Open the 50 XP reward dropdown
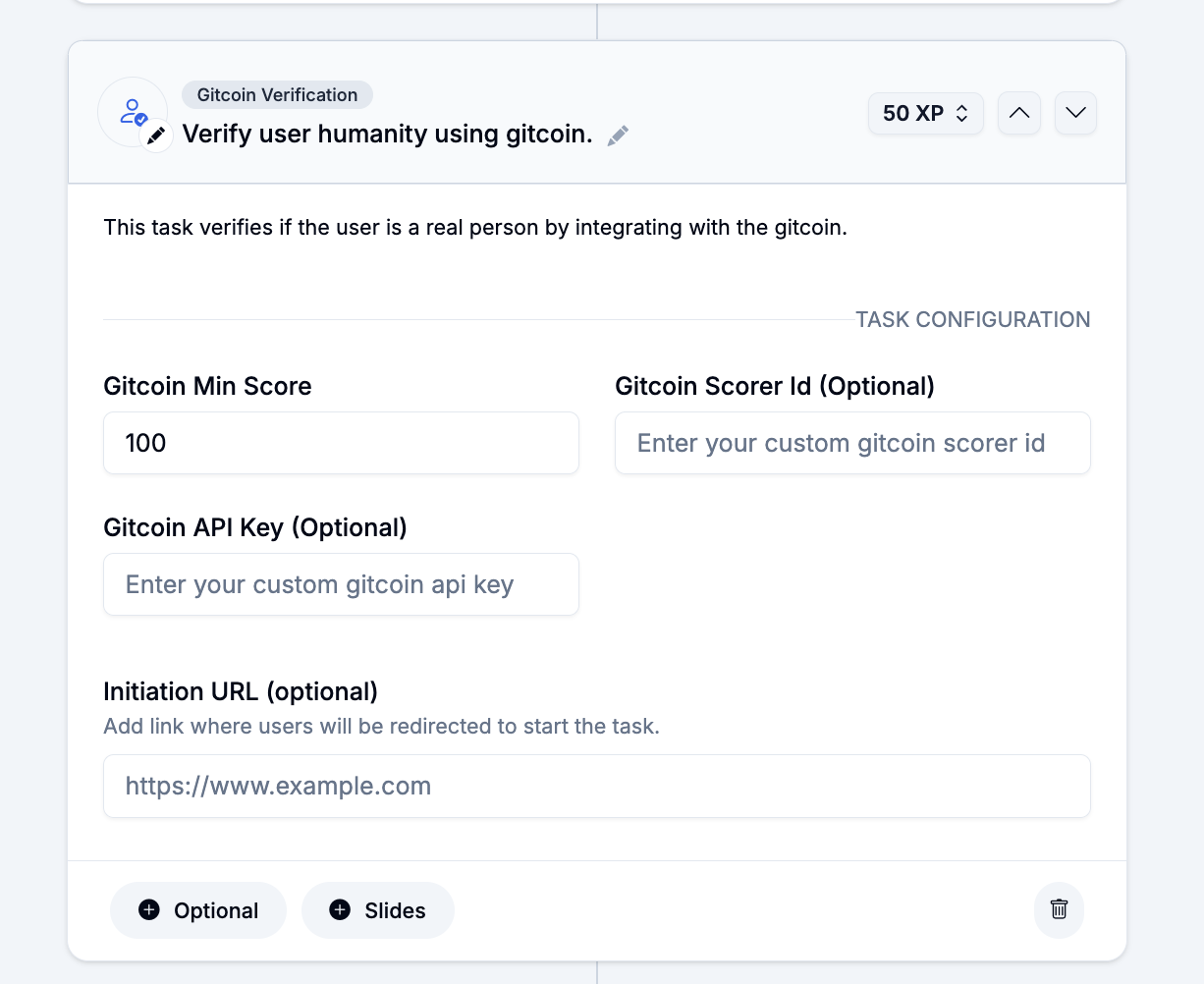Viewport: 1204px width, 984px height. 925,113
